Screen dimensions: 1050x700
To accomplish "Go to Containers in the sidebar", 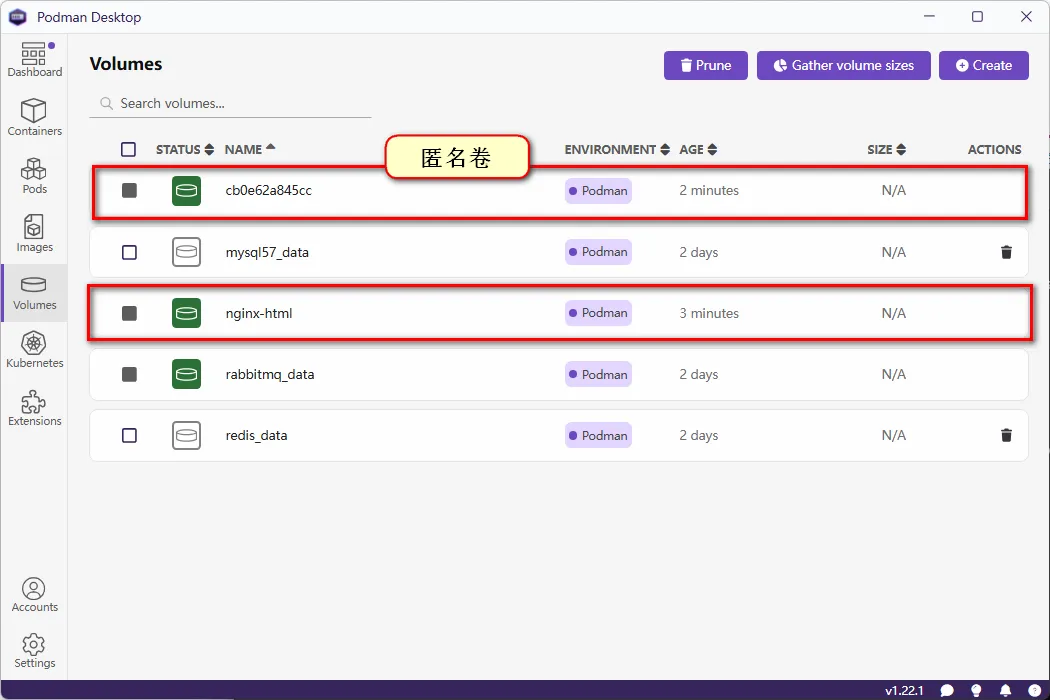I will pyautogui.click(x=34, y=118).
